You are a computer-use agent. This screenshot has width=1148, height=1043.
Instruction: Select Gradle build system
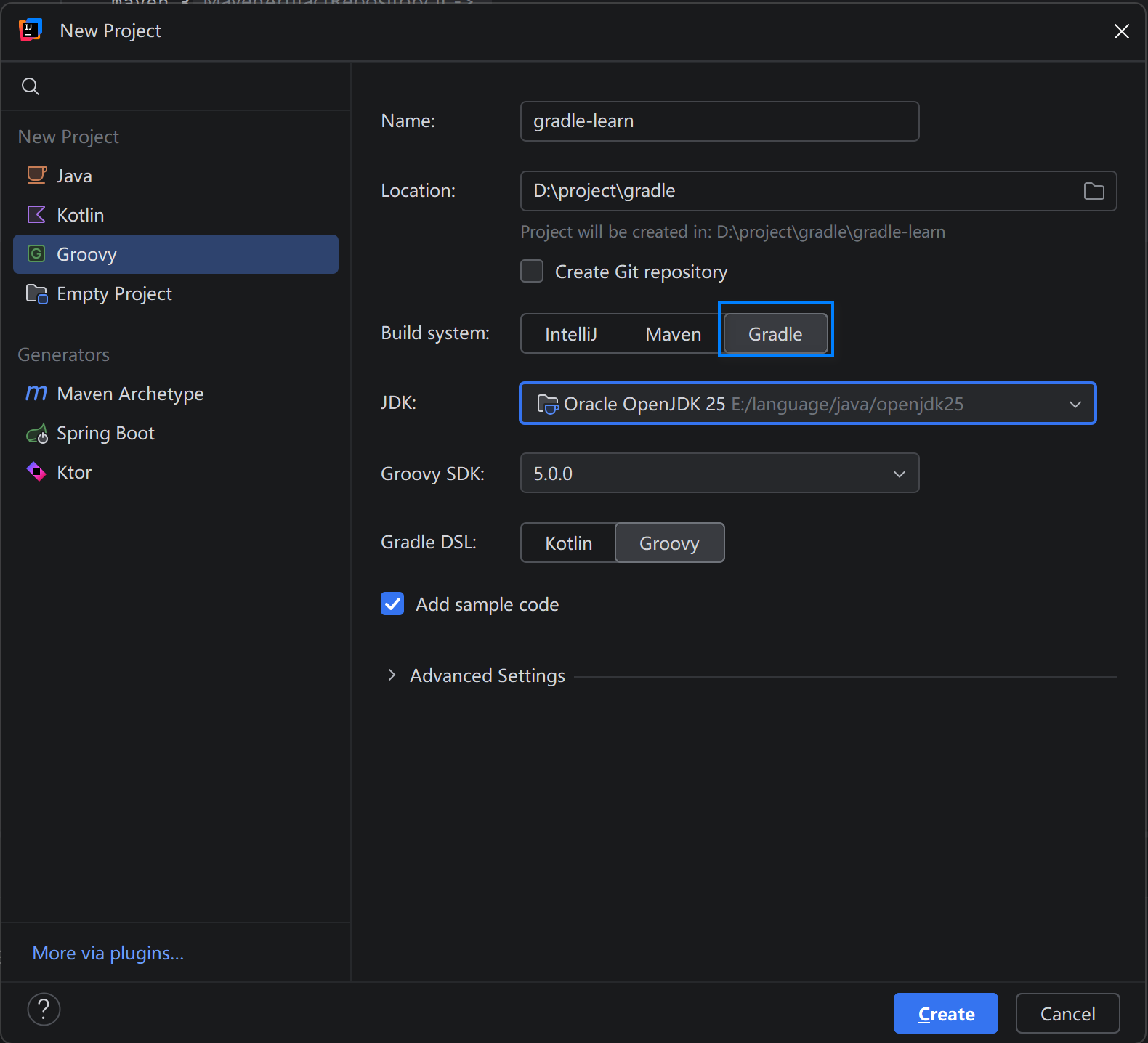pyautogui.click(x=775, y=334)
